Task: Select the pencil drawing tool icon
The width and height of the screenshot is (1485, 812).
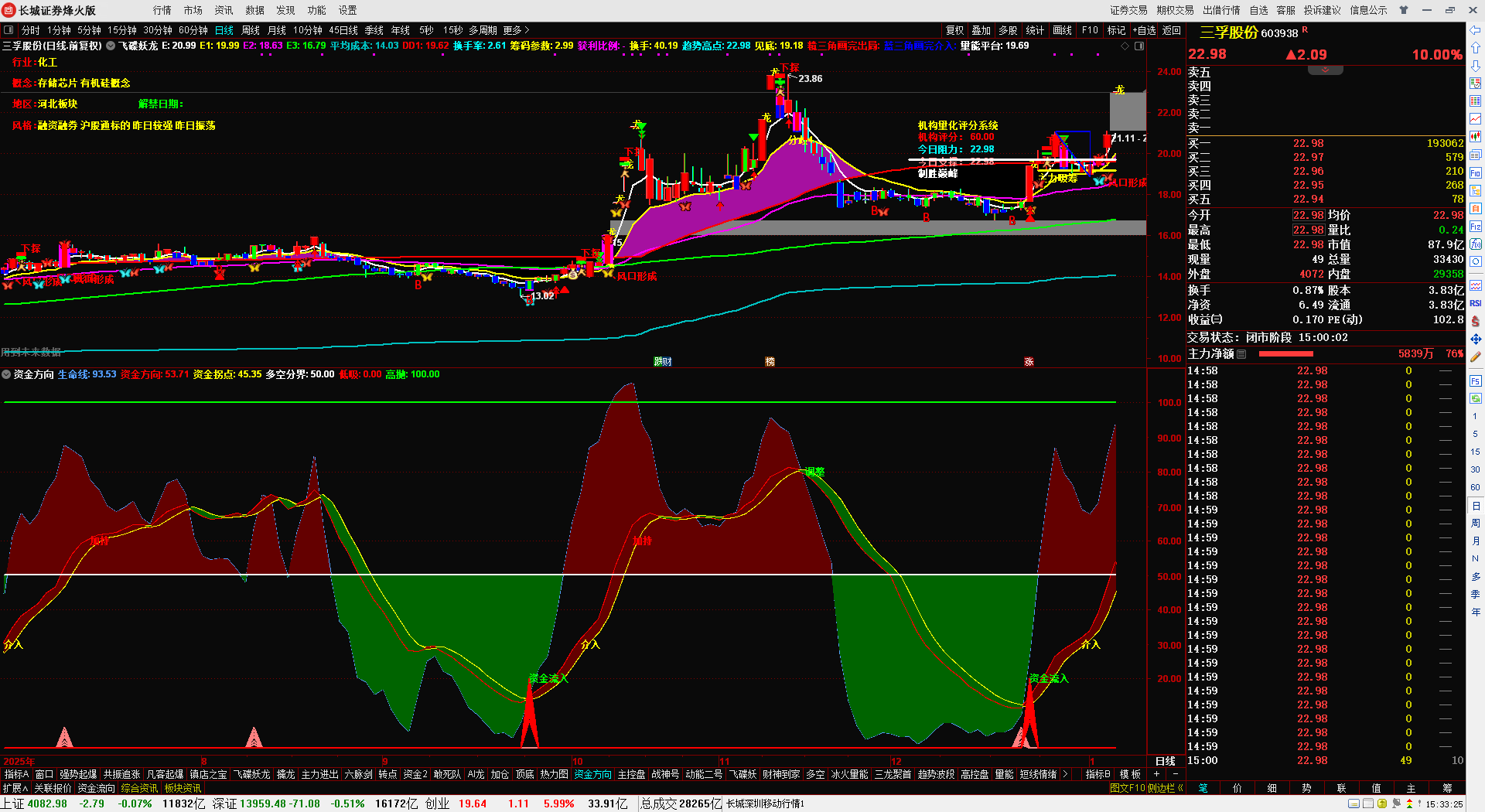Action: (1476, 357)
